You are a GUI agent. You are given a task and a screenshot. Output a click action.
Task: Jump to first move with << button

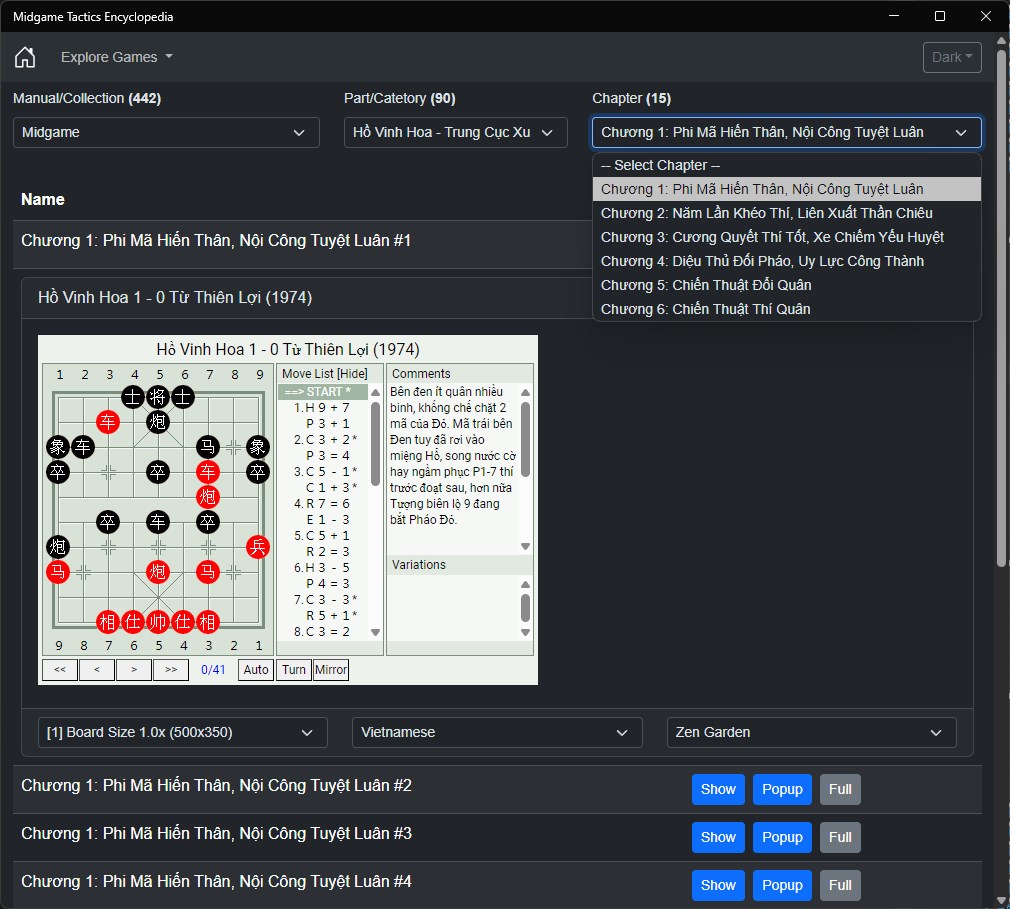point(60,669)
